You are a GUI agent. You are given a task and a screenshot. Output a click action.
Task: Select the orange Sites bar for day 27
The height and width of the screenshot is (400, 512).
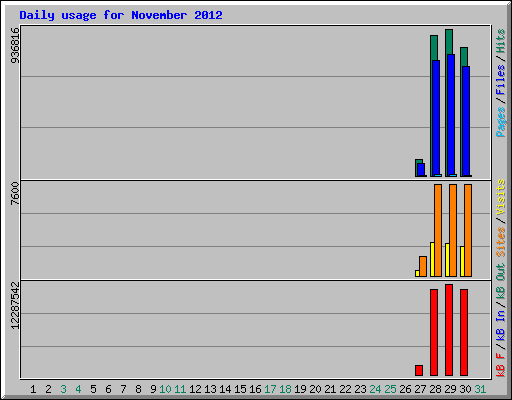tap(423, 266)
